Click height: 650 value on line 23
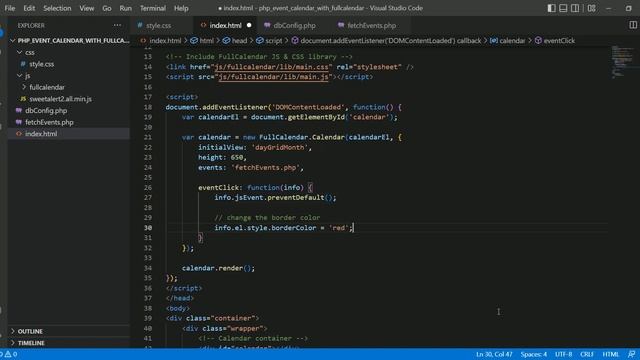640x360 pixels. [236, 157]
